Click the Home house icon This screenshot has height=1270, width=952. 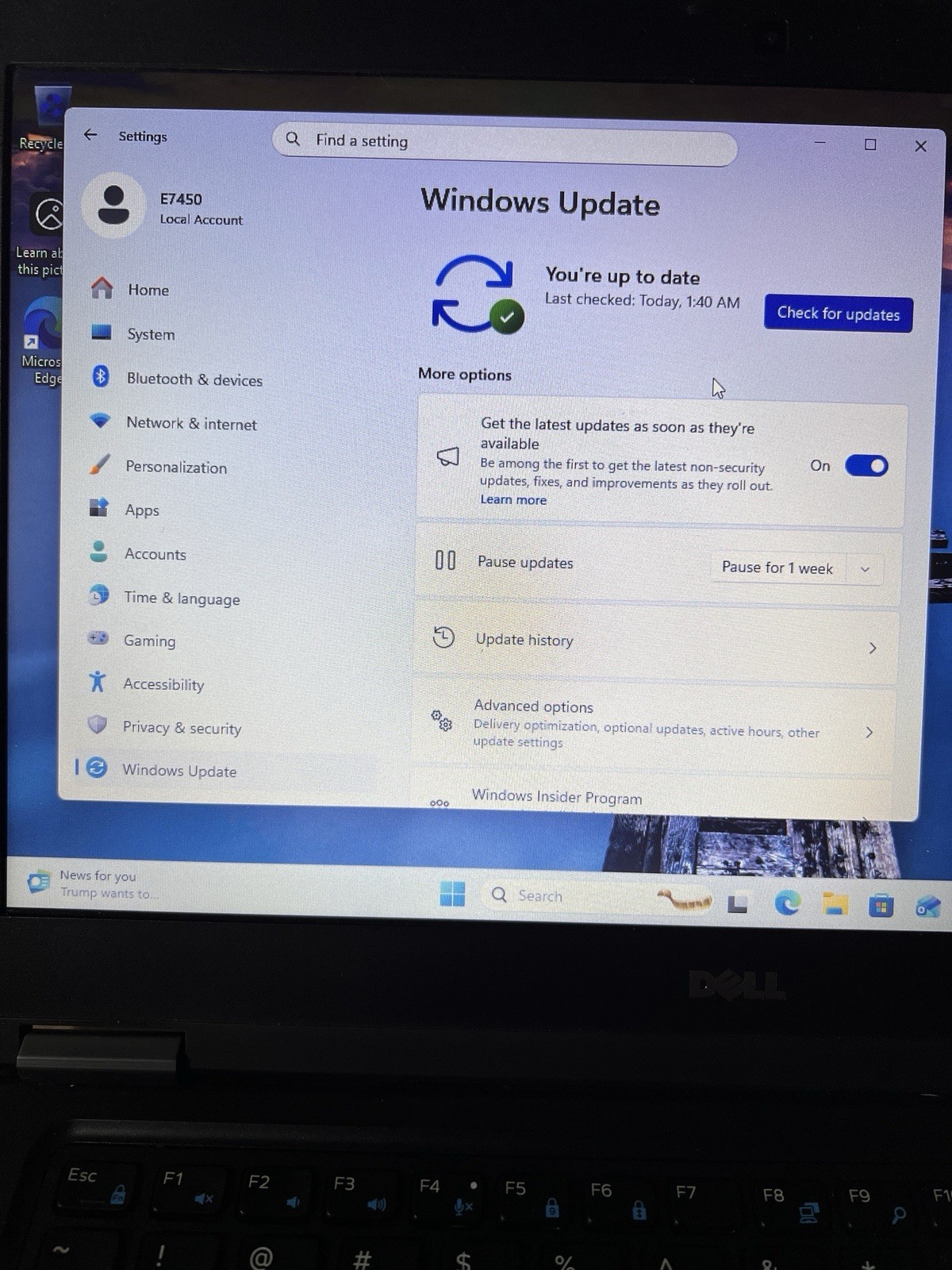[x=102, y=287]
